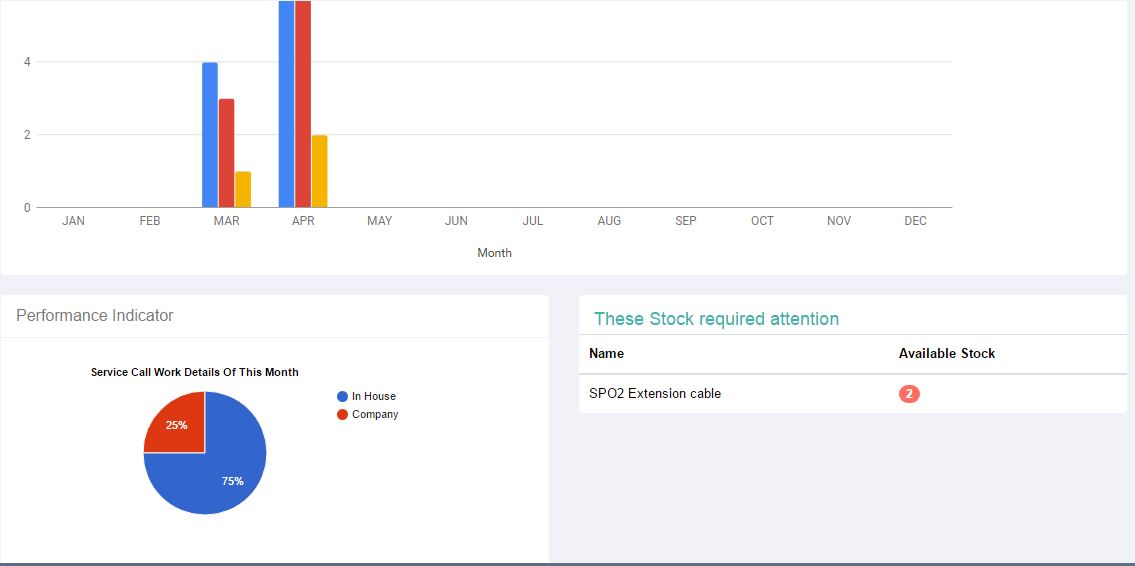Image resolution: width=1135 pixels, height=566 pixels.
Task: Select the blue 75% pie slice
Action: [x=217, y=470]
